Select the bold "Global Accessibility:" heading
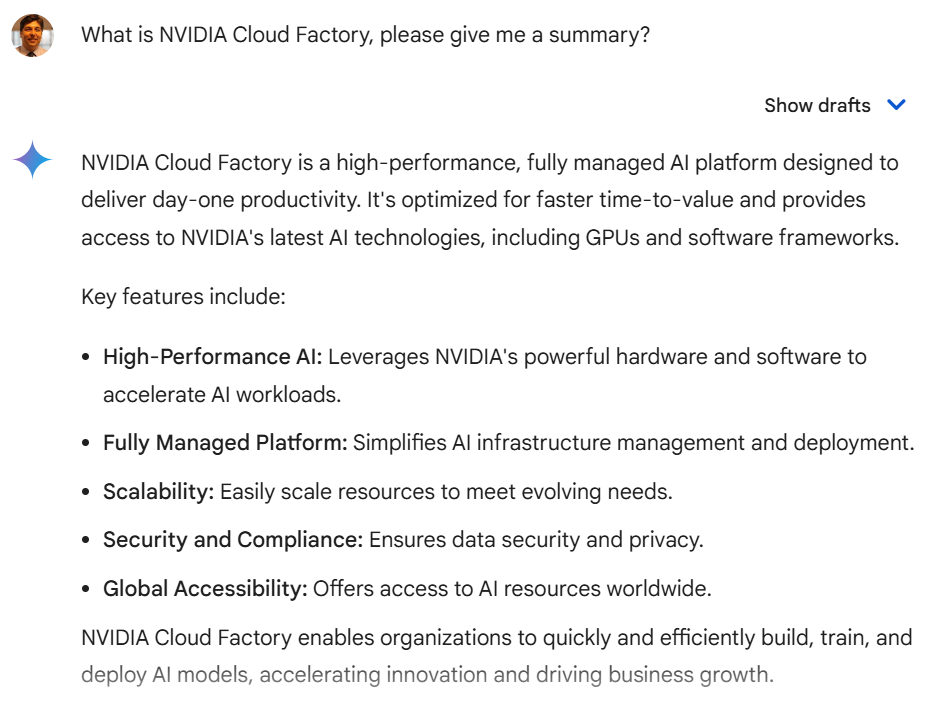 tap(205, 589)
